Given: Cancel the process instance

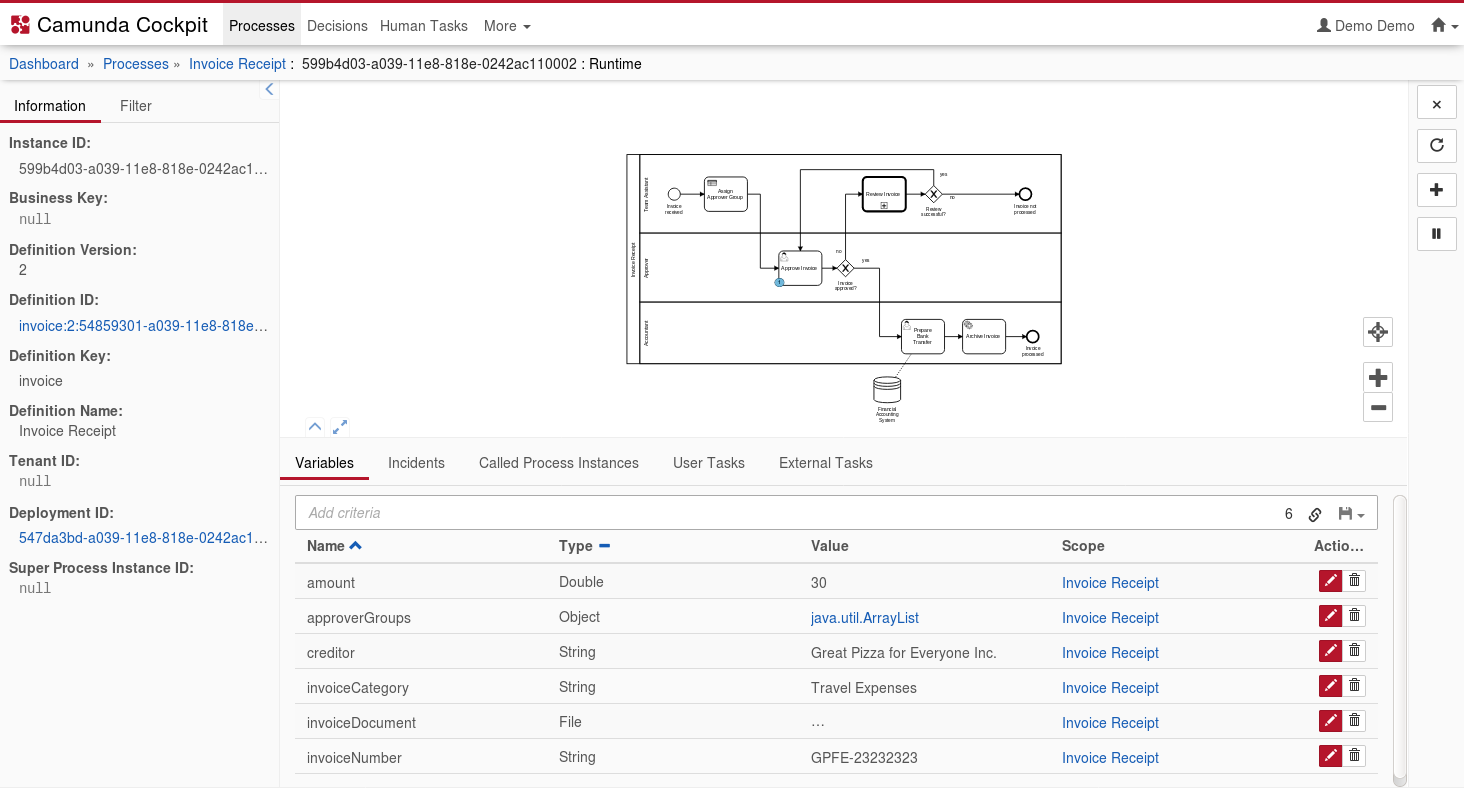Looking at the screenshot, I should [1437, 104].
